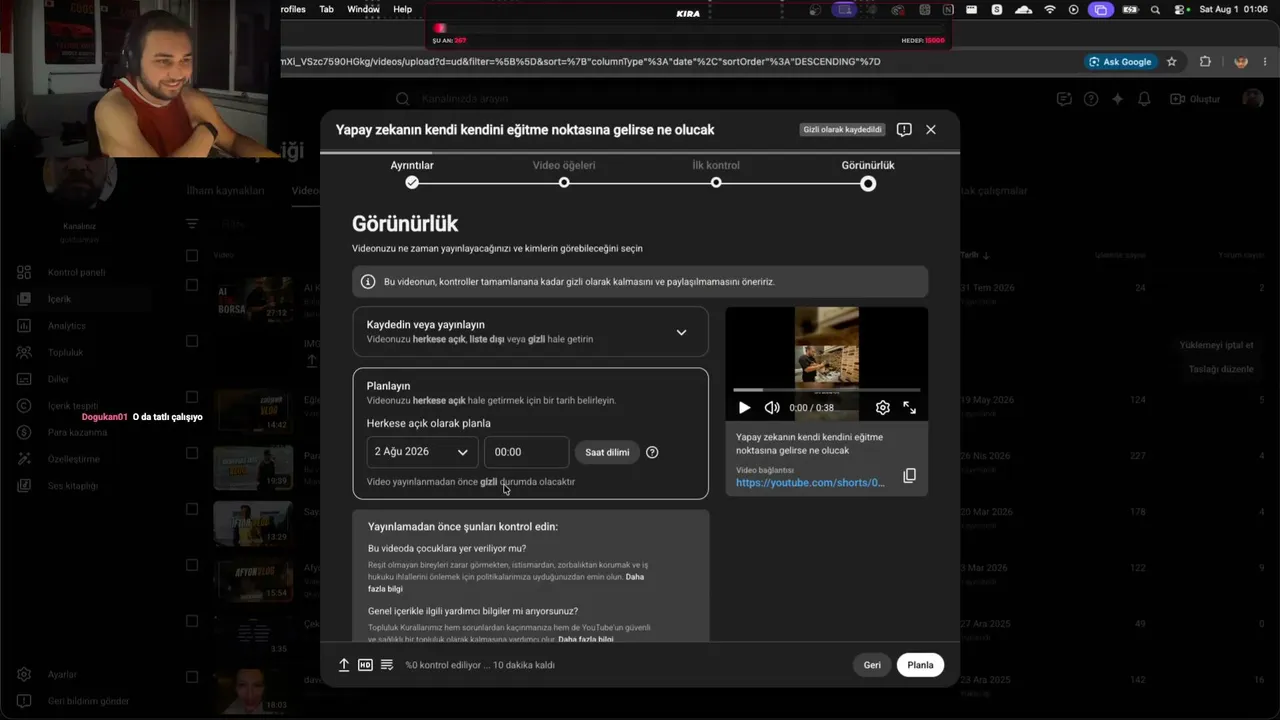Viewport: 1280px width, 720px height.
Task: Select the checkbox for the 13:29 video row
Action: tap(192, 509)
